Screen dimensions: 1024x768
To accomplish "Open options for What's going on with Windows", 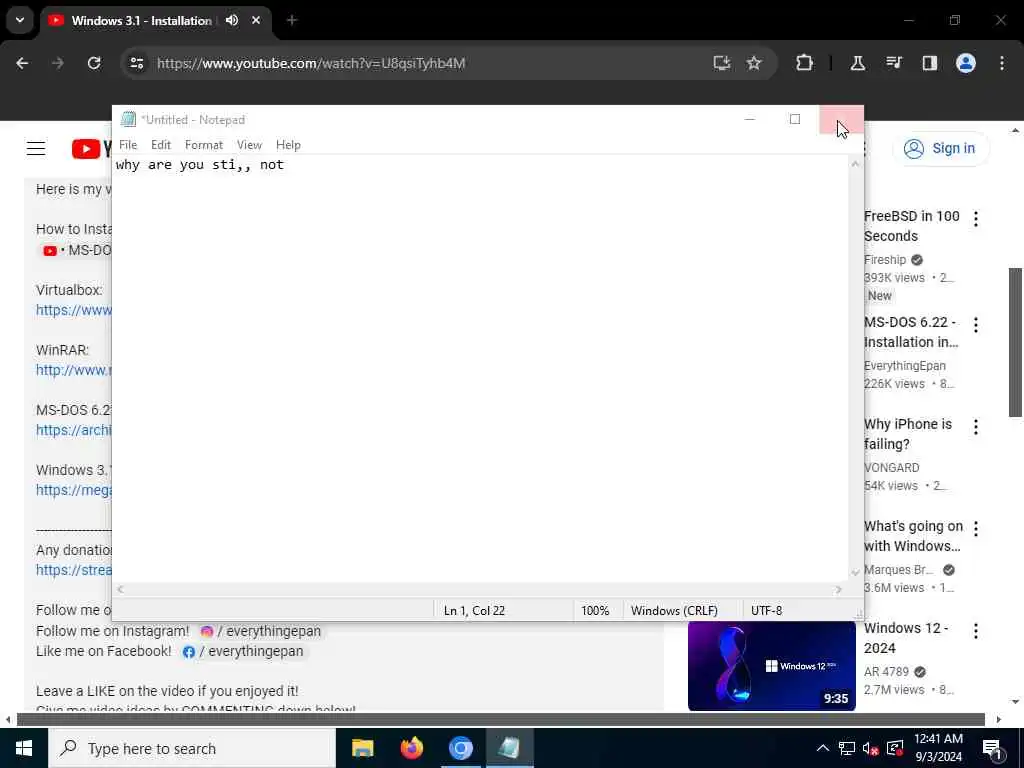I will pyautogui.click(x=976, y=528).
